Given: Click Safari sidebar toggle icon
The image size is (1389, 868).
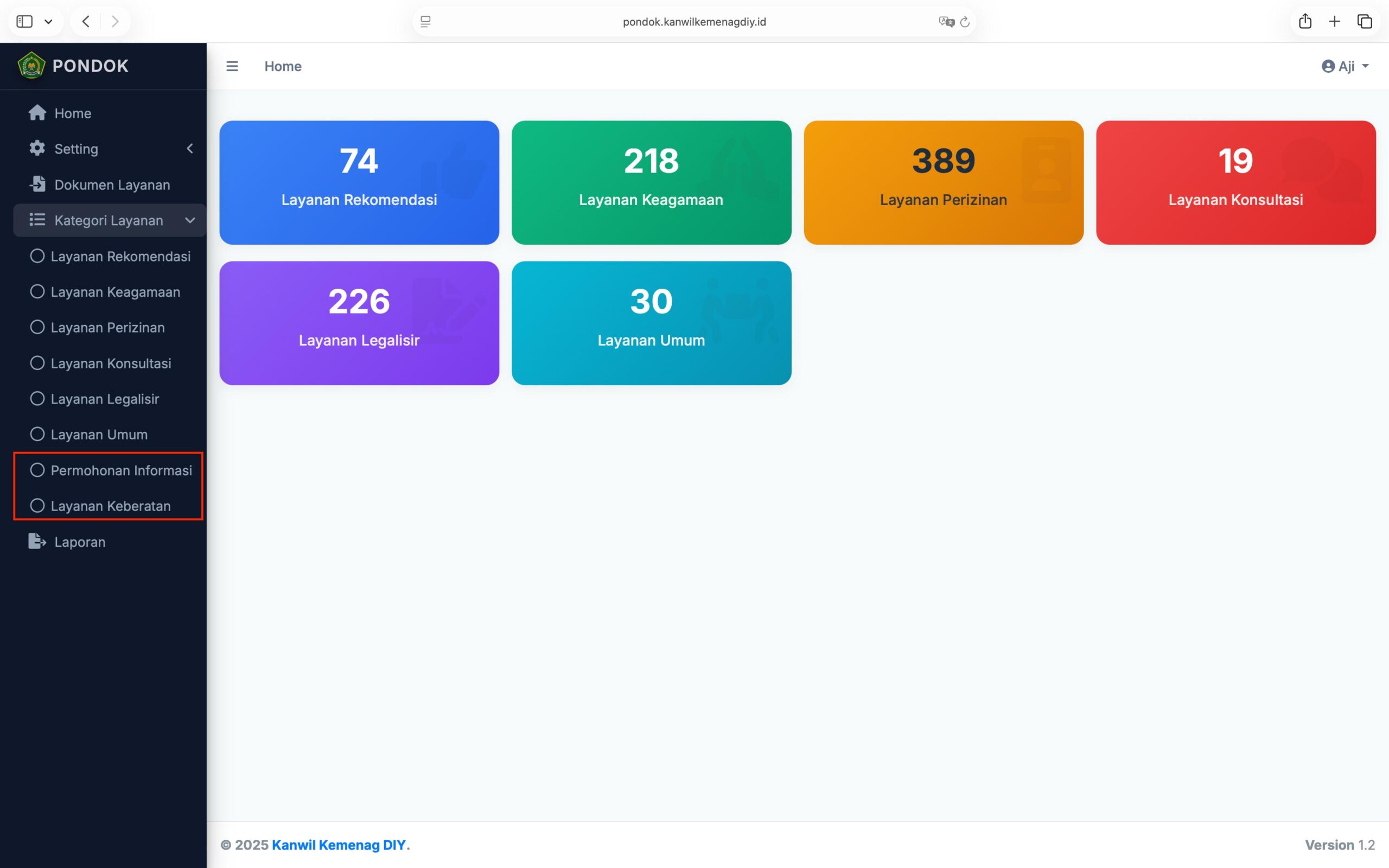Looking at the screenshot, I should (x=24, y=22).
